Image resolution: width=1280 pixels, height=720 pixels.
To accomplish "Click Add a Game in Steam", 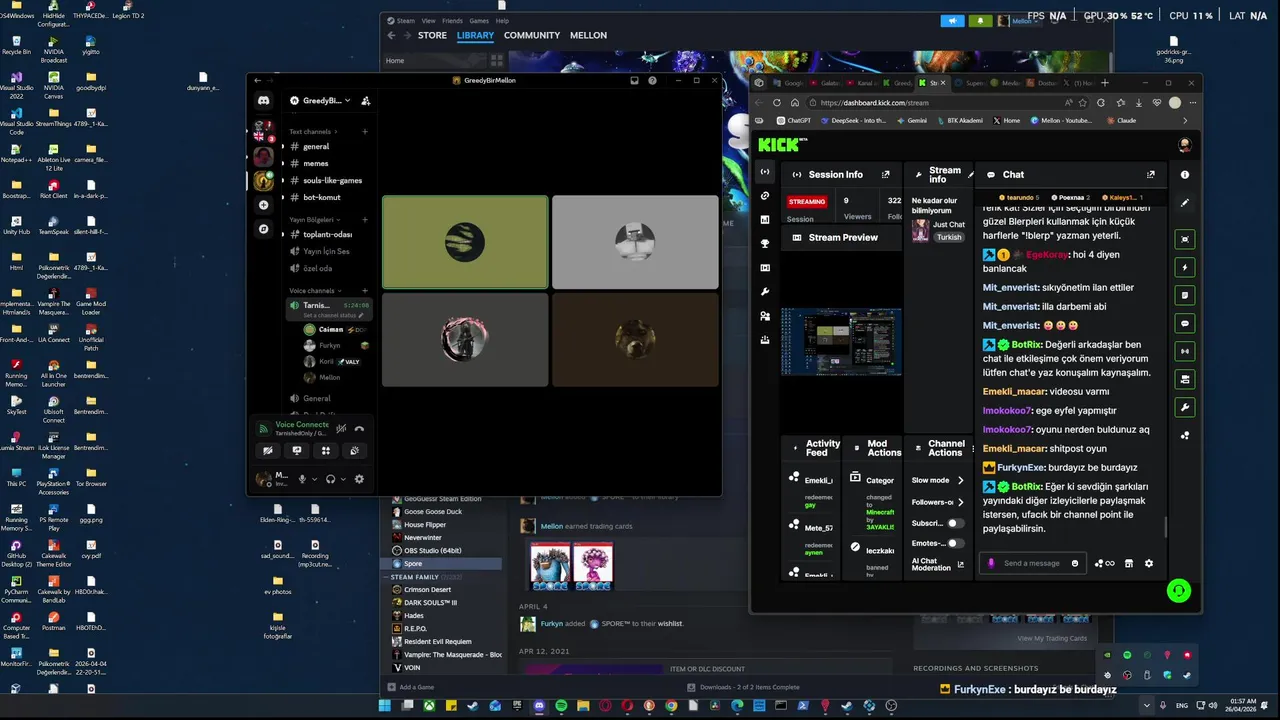I will (410, 687).
